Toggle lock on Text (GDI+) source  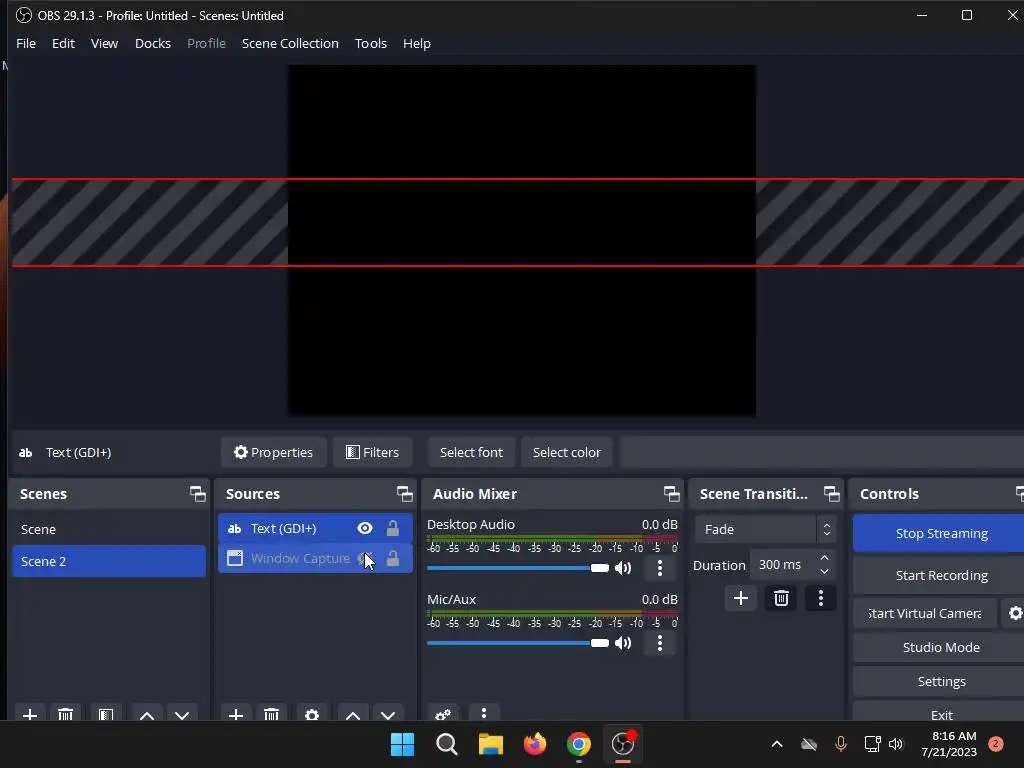392,528
